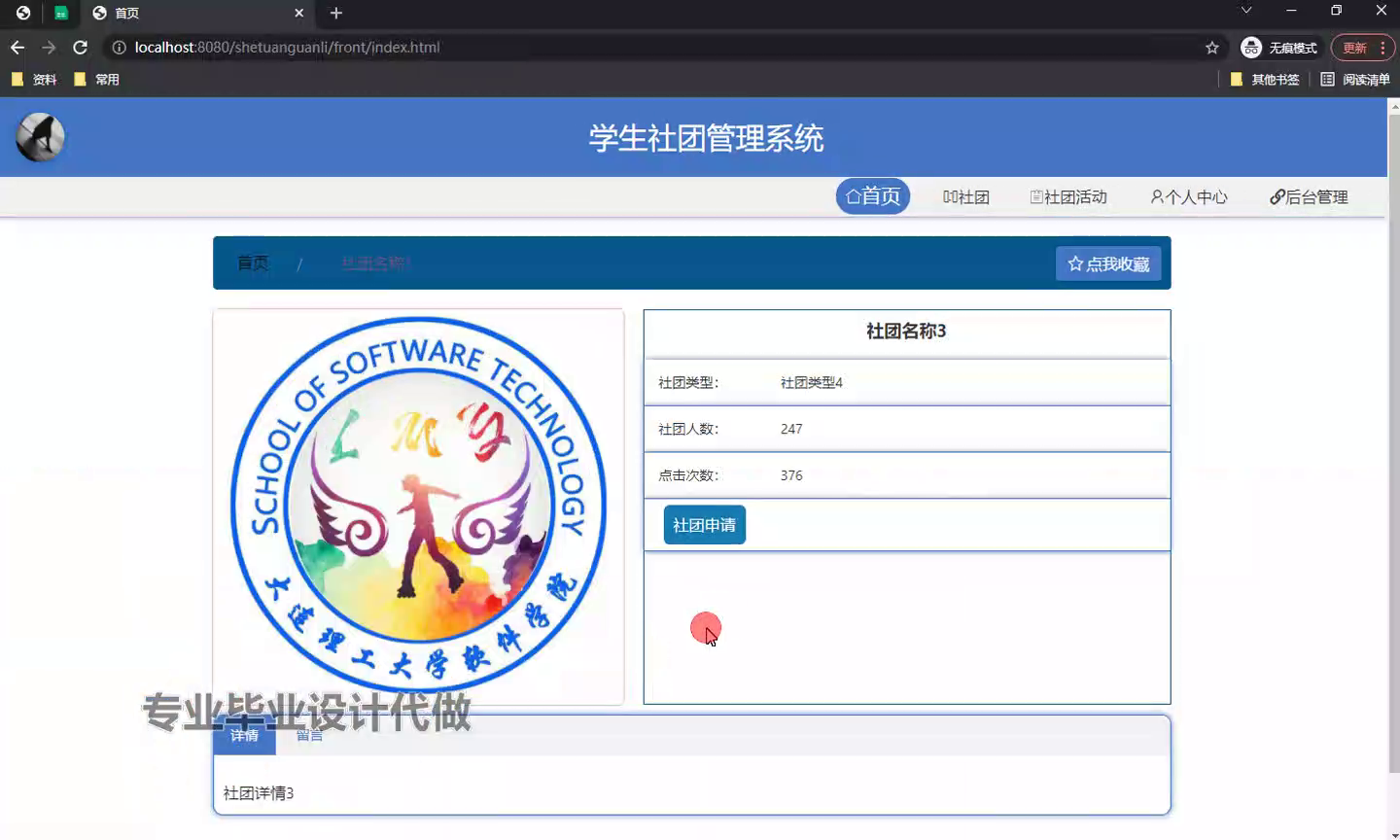Close the 首页 browser tab

click(299, 13)
